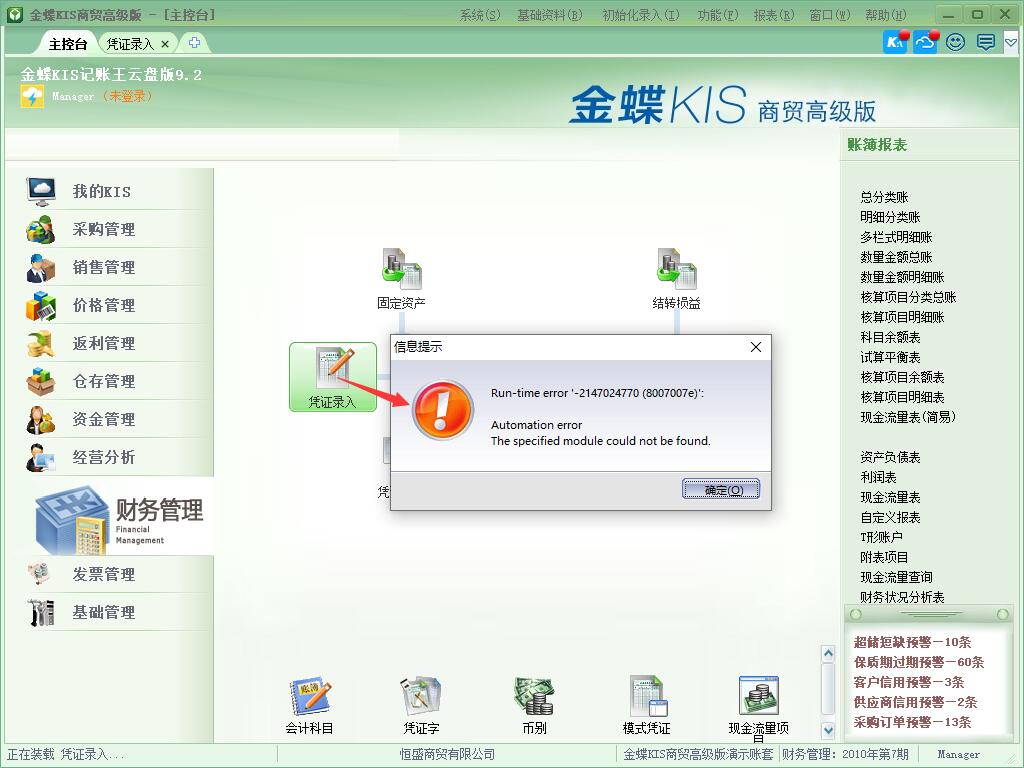
Task: Open the 基础资料(B) menu
Action: click(x=549, y=15)
